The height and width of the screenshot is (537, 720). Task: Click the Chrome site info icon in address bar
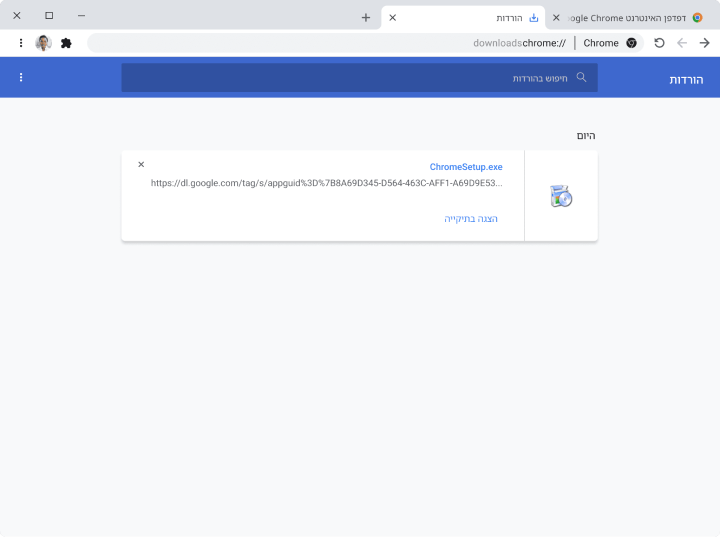[x=631, y=43]
